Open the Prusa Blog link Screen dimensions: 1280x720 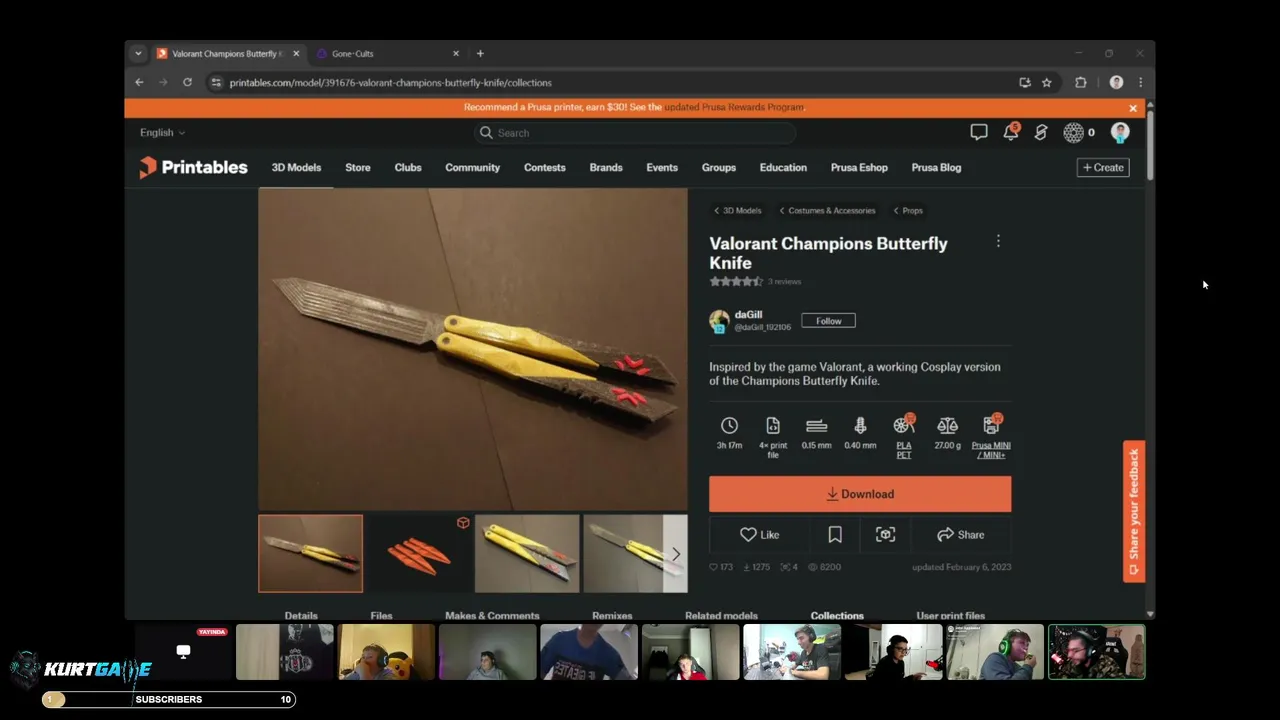click(936, 168)
